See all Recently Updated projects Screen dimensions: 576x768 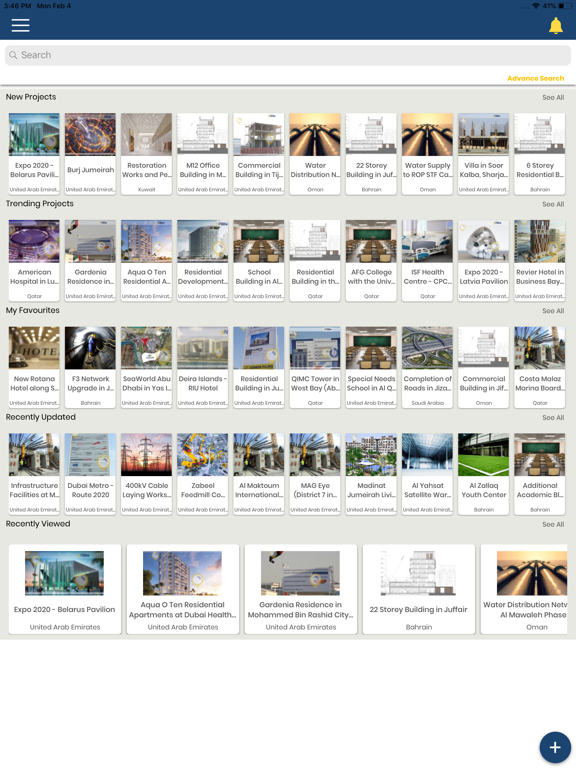(553, 418)
